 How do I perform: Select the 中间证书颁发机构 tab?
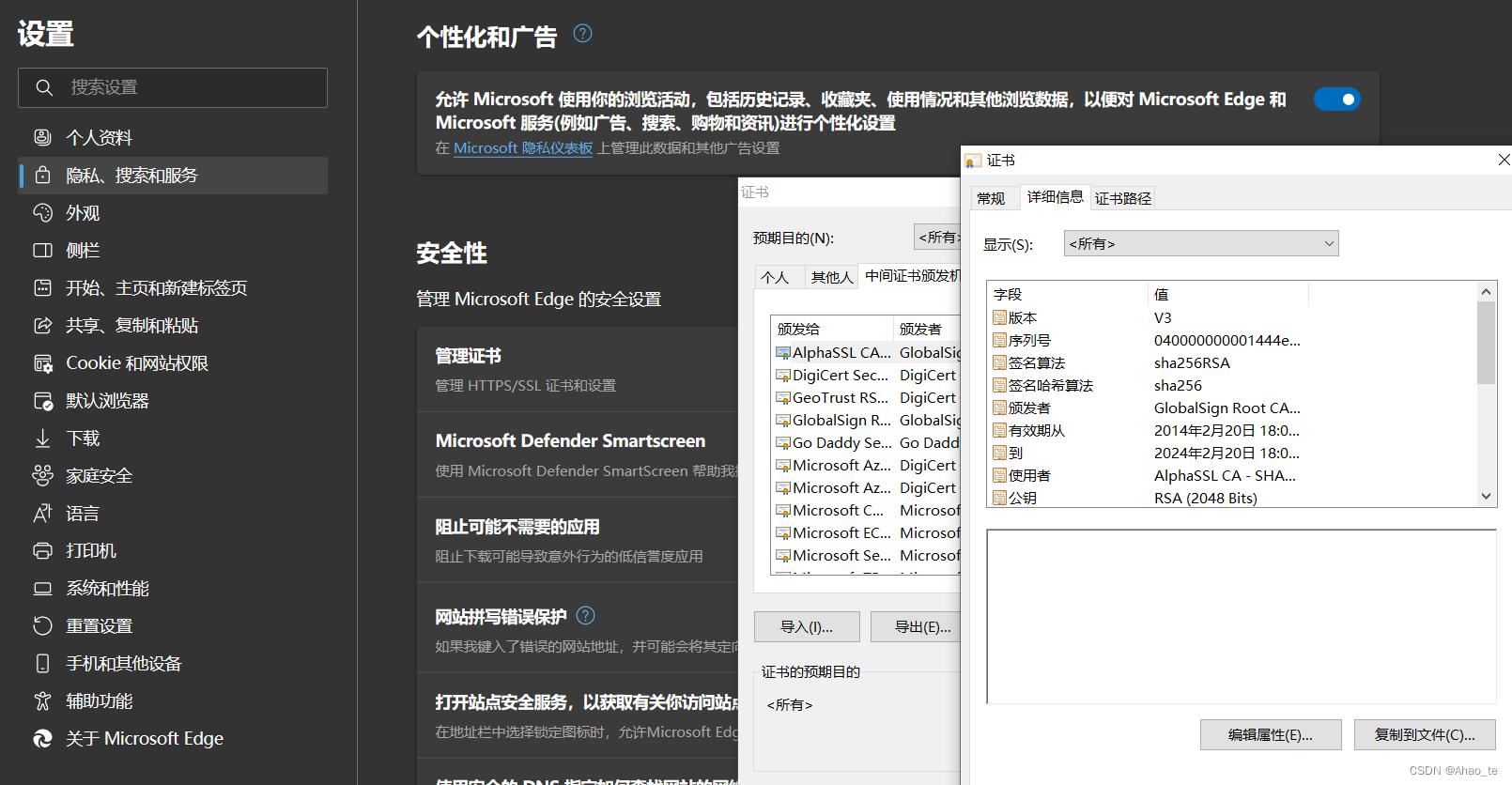912,275
